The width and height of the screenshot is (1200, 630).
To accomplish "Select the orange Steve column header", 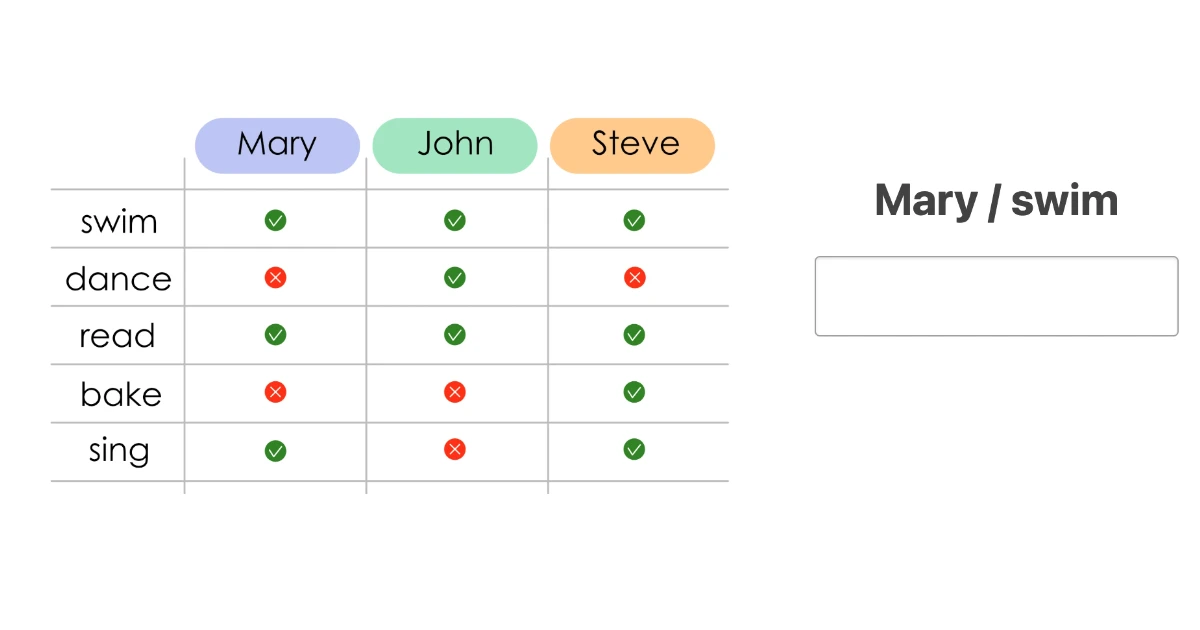I will tap(633, 145).
